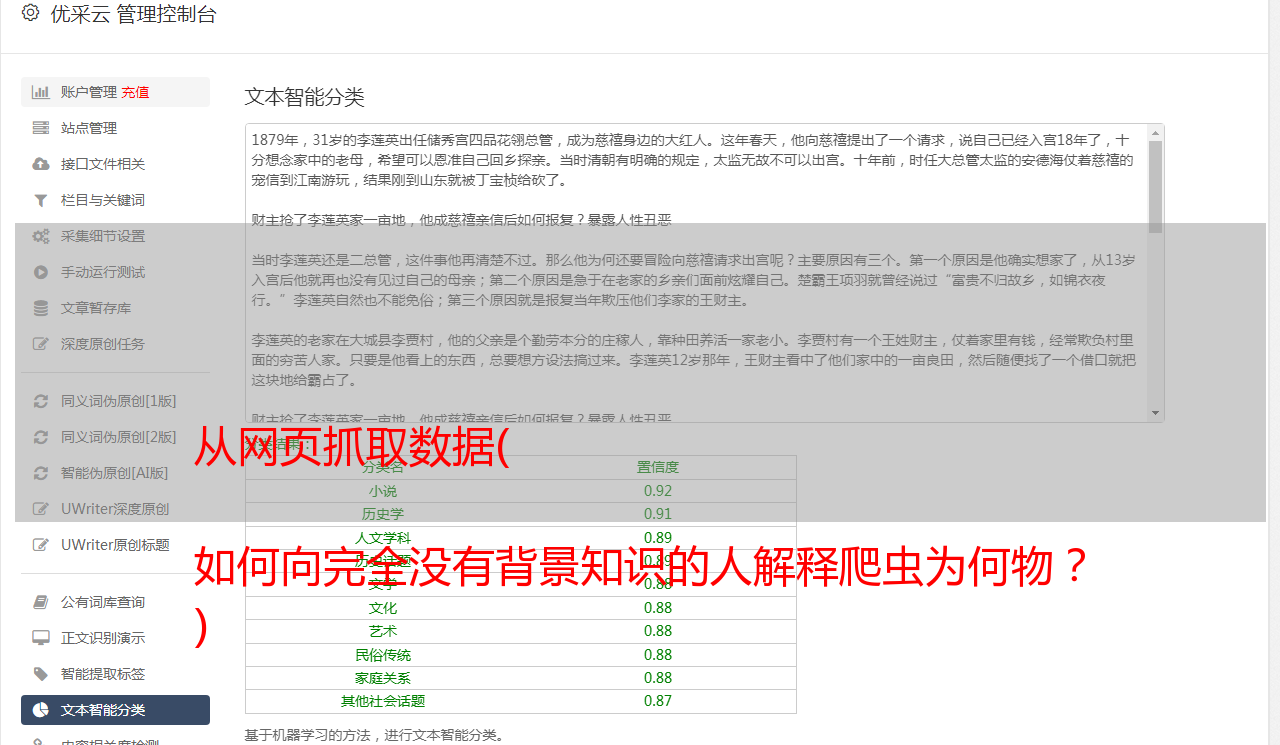Image resolution: width=1280 pixels, height=745 pixels.
Task: Open UWriter原创标题 menu entry
Action: click(115, 545)
